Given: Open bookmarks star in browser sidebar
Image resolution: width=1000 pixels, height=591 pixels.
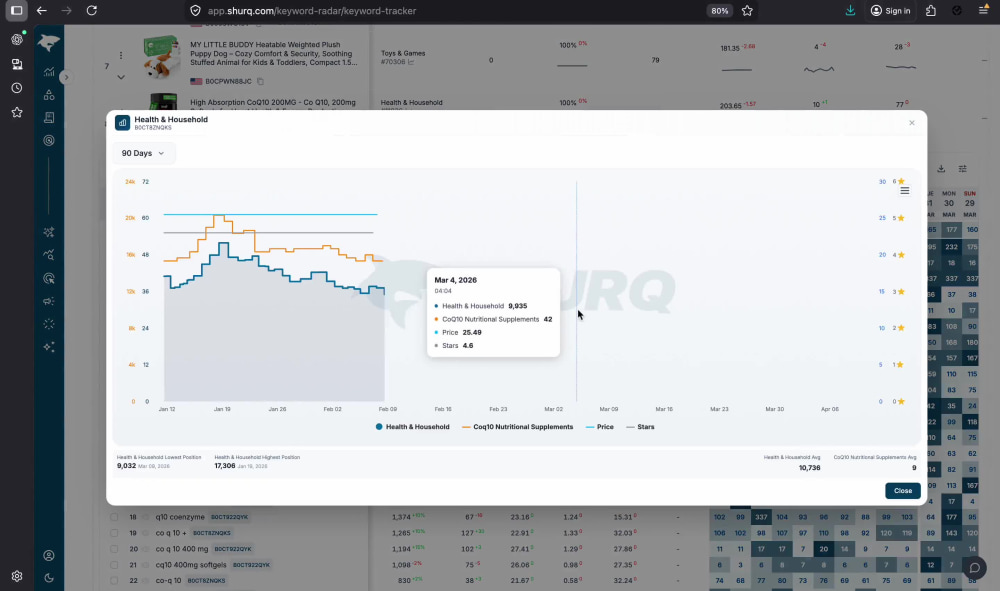Looking at the screenshot, I should tap(17, 112).
